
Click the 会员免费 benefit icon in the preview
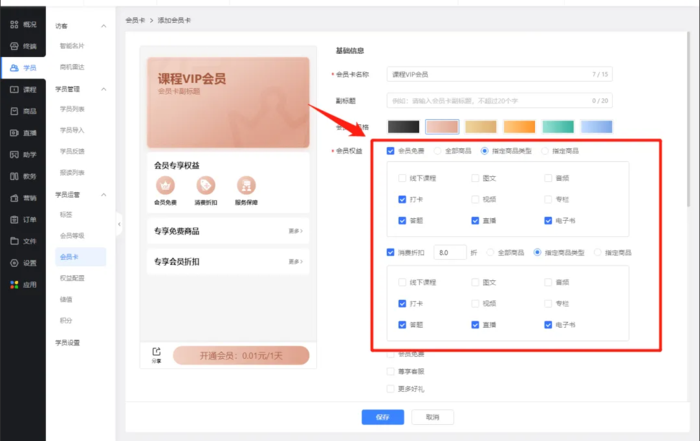coord(164,186)
